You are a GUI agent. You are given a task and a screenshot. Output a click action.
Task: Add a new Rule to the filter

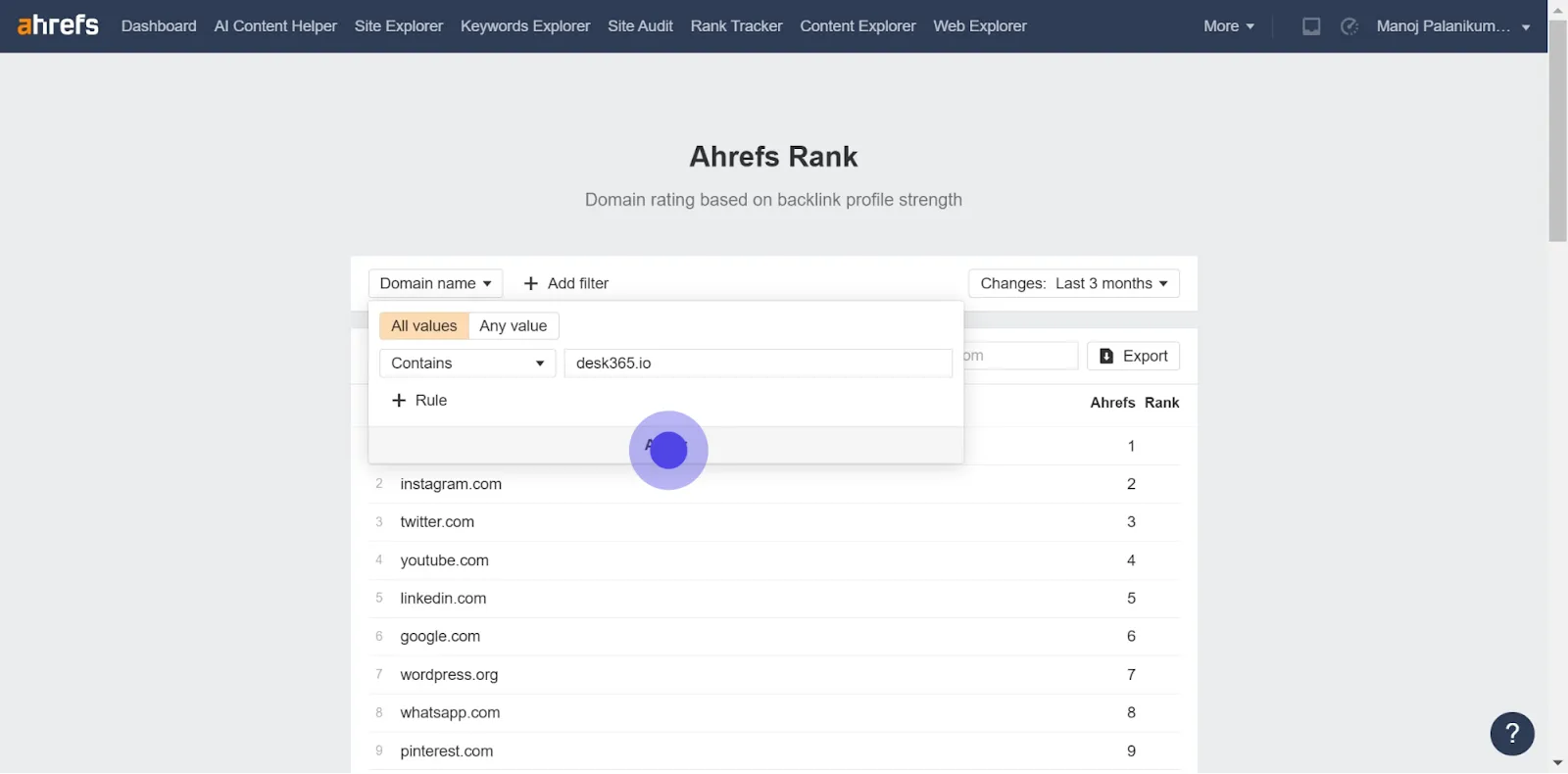pos(419,400)
